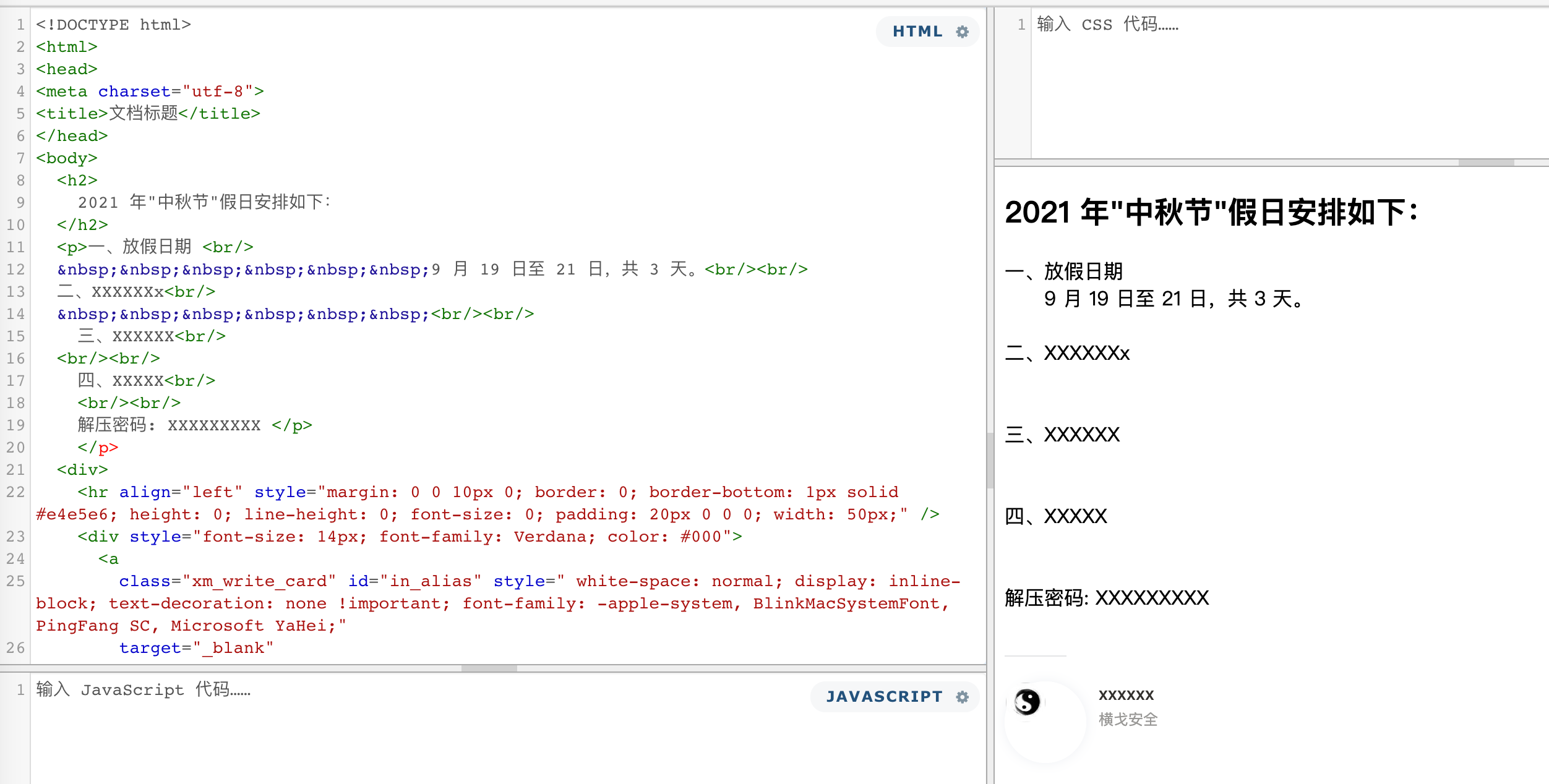Click the meta charset code line
Viewport: 1549px width, 784px height.
(x=150, y=91)
